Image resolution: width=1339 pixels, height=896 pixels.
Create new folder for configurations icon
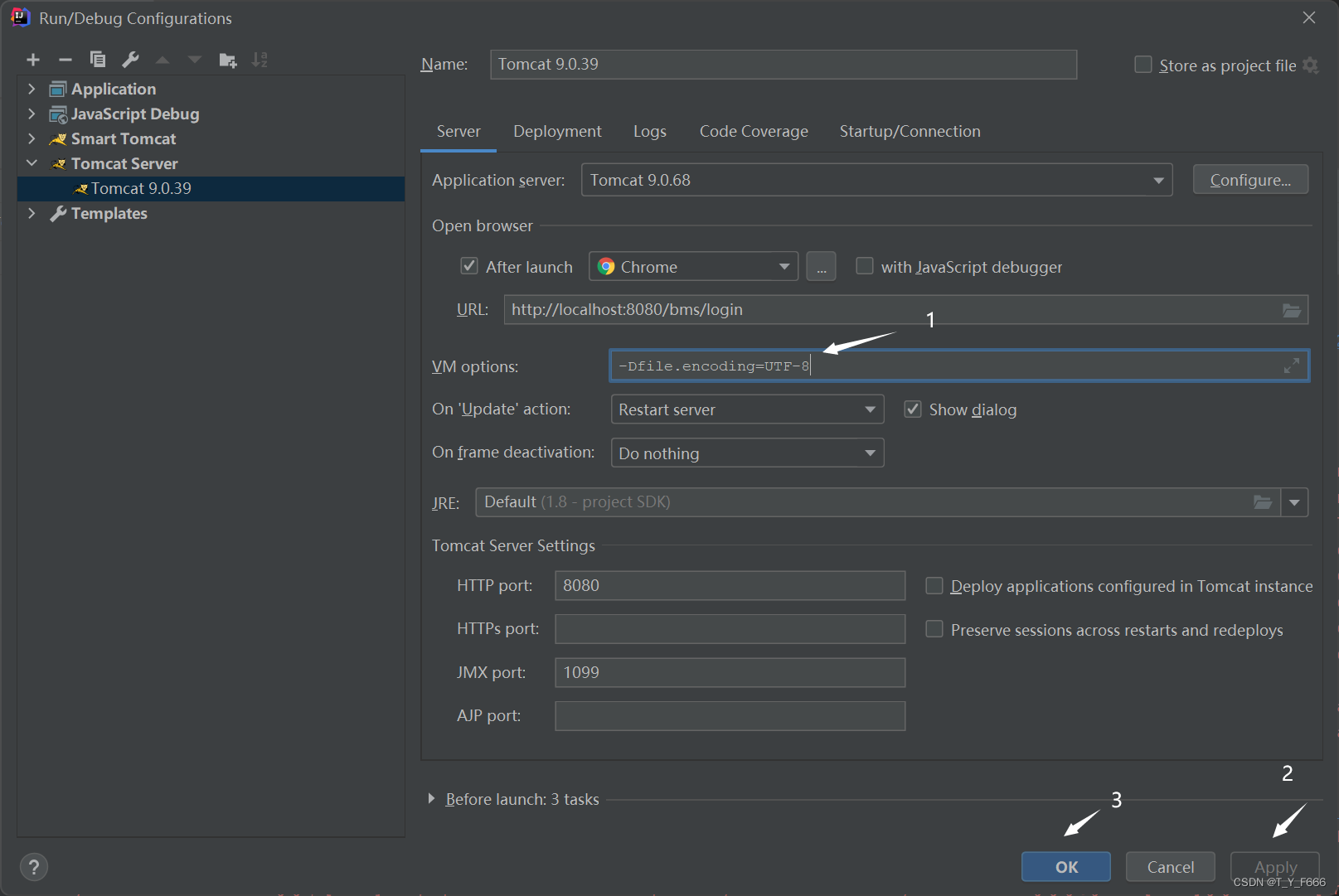pos(227,60)
